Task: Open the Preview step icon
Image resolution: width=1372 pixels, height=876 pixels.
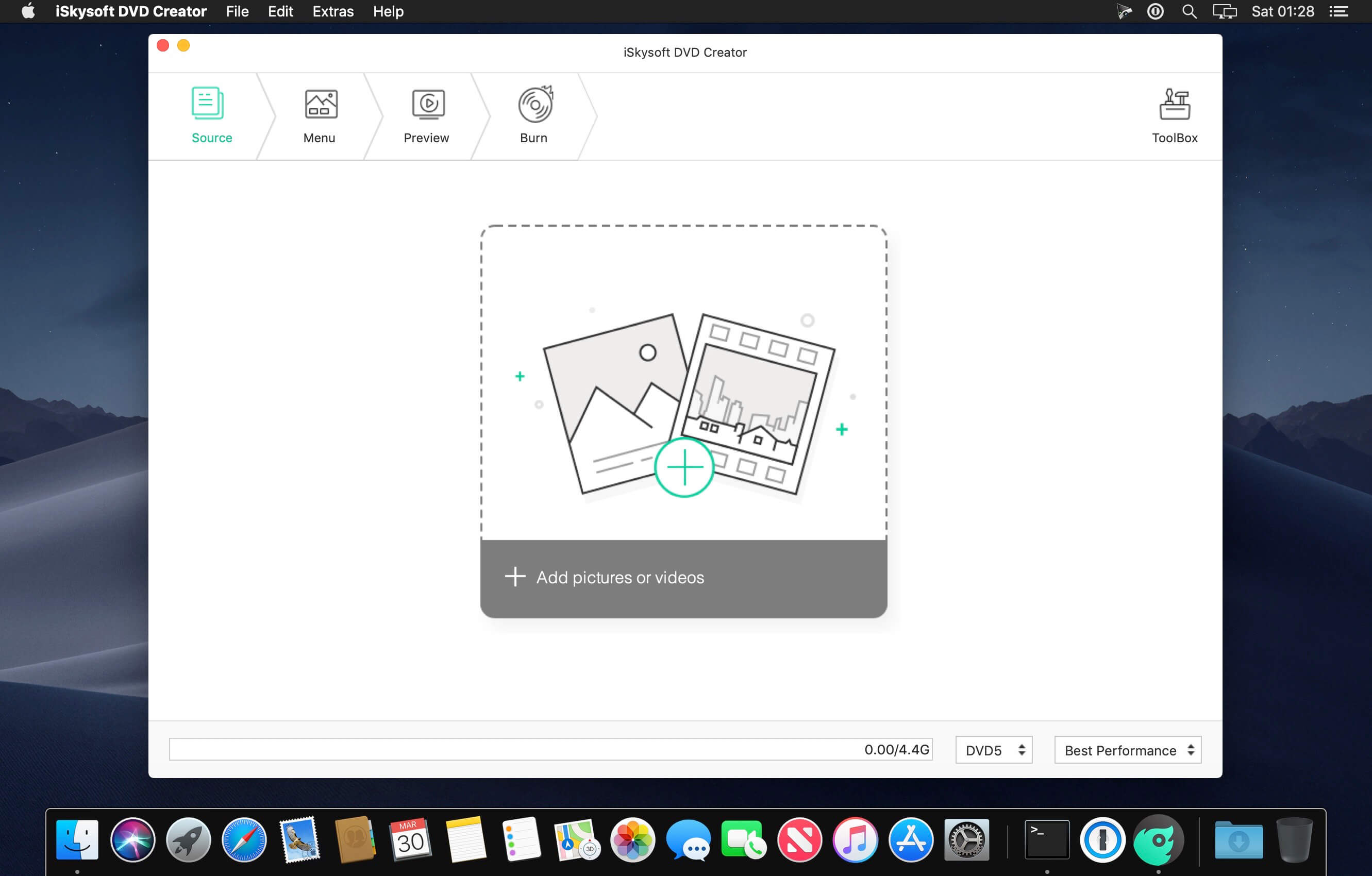Action: tap(428, 104)
